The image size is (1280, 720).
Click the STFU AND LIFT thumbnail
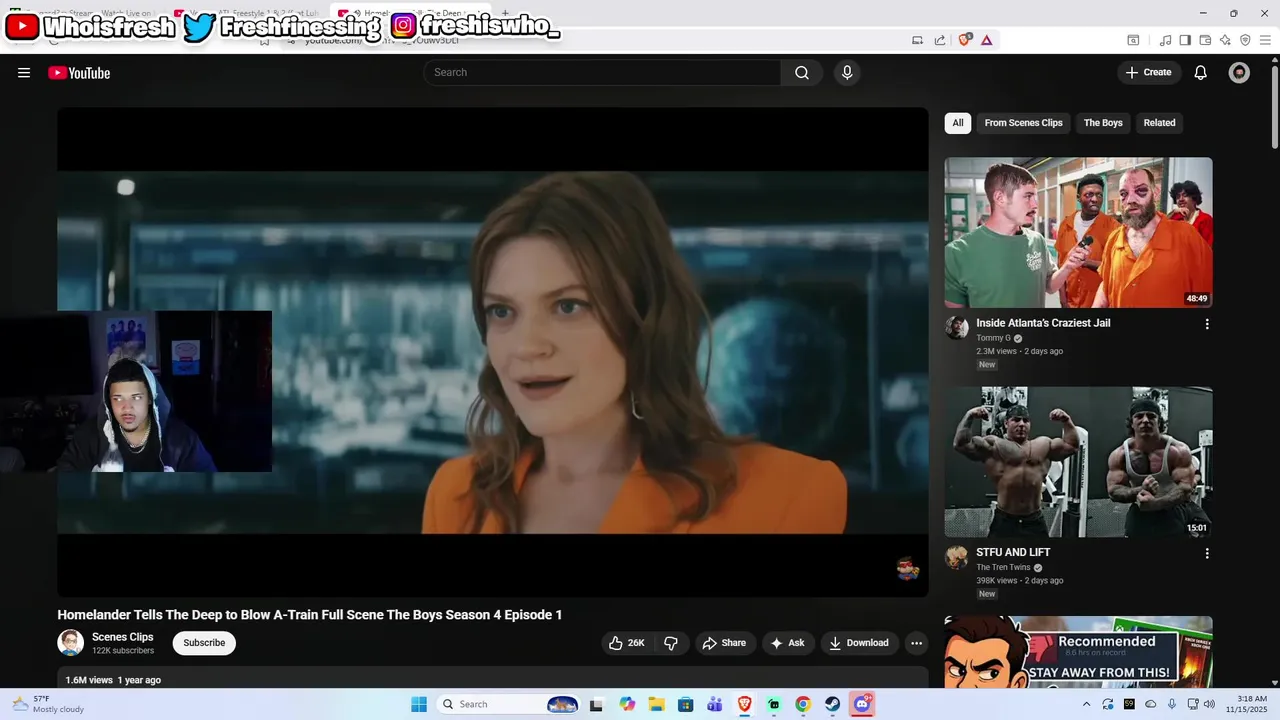pyautogui.click(x=1078, y=462)
